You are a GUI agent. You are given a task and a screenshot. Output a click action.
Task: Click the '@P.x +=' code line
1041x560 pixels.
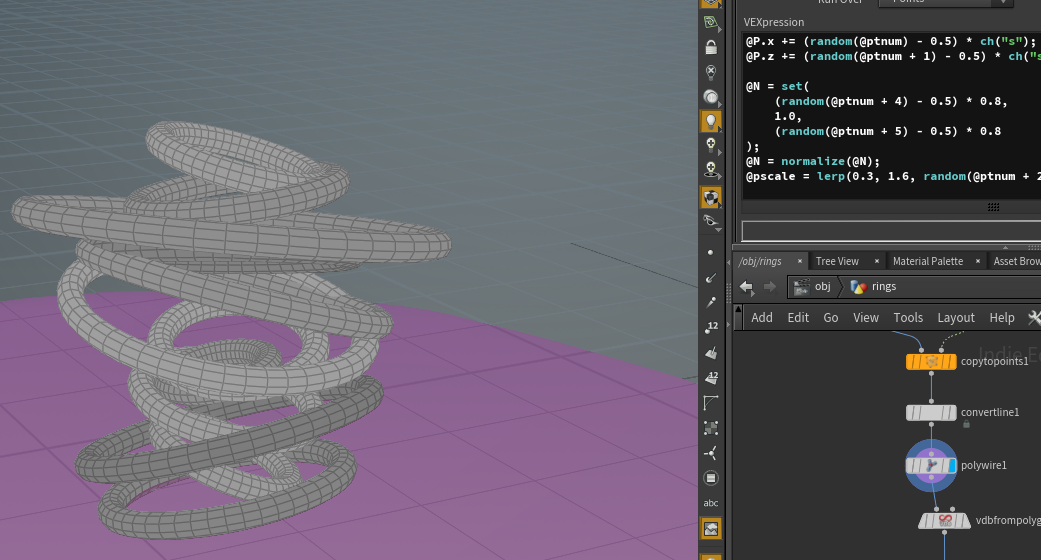coord(891,41)
